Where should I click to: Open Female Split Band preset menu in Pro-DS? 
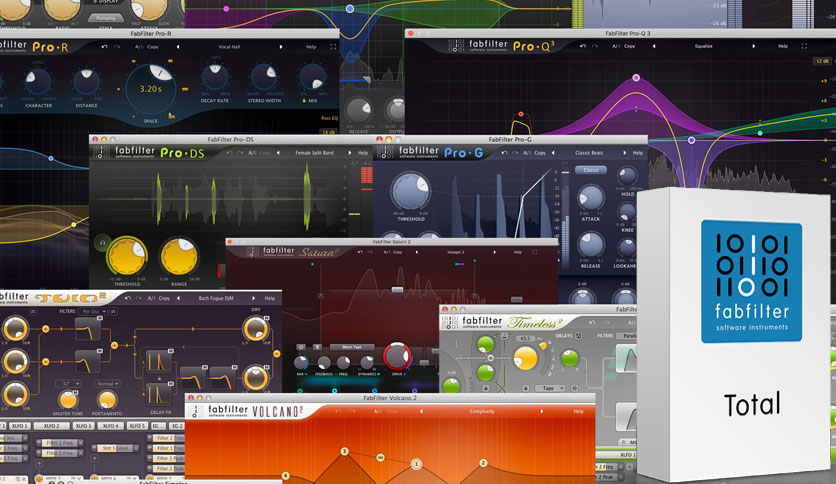point(314,153)
